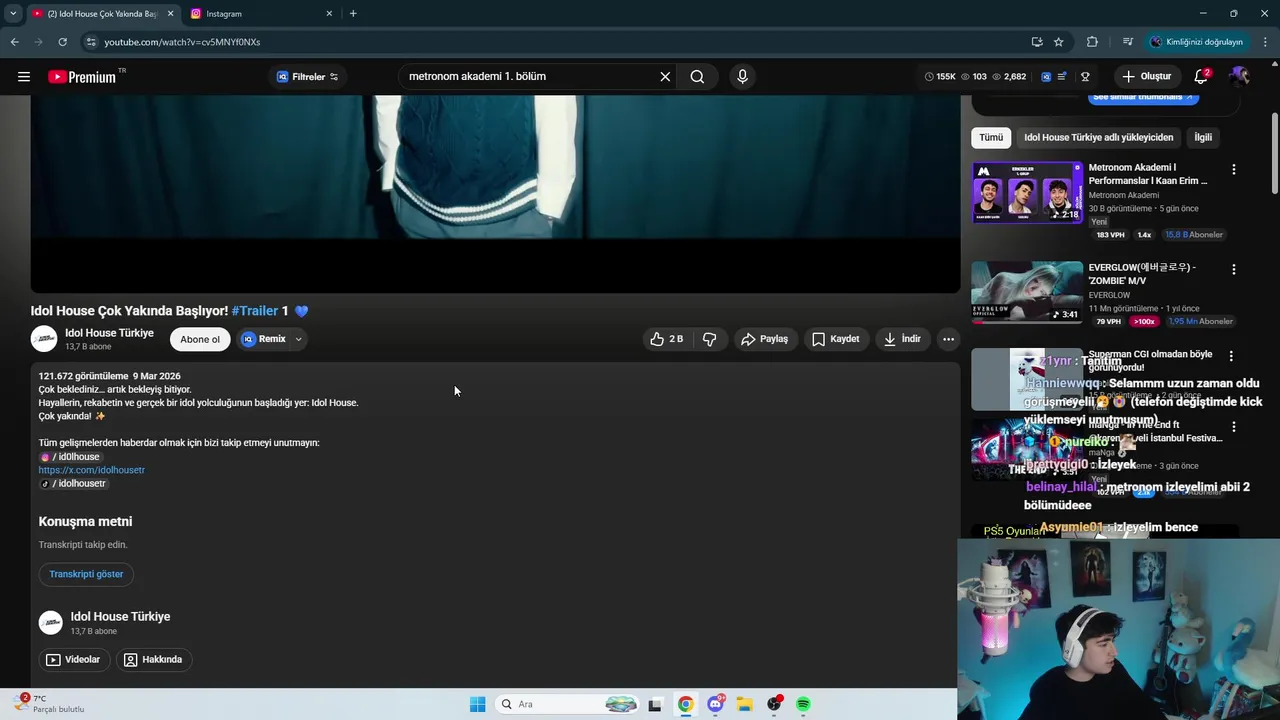Open options for Metronom Akademi video

coord(1233,170)
